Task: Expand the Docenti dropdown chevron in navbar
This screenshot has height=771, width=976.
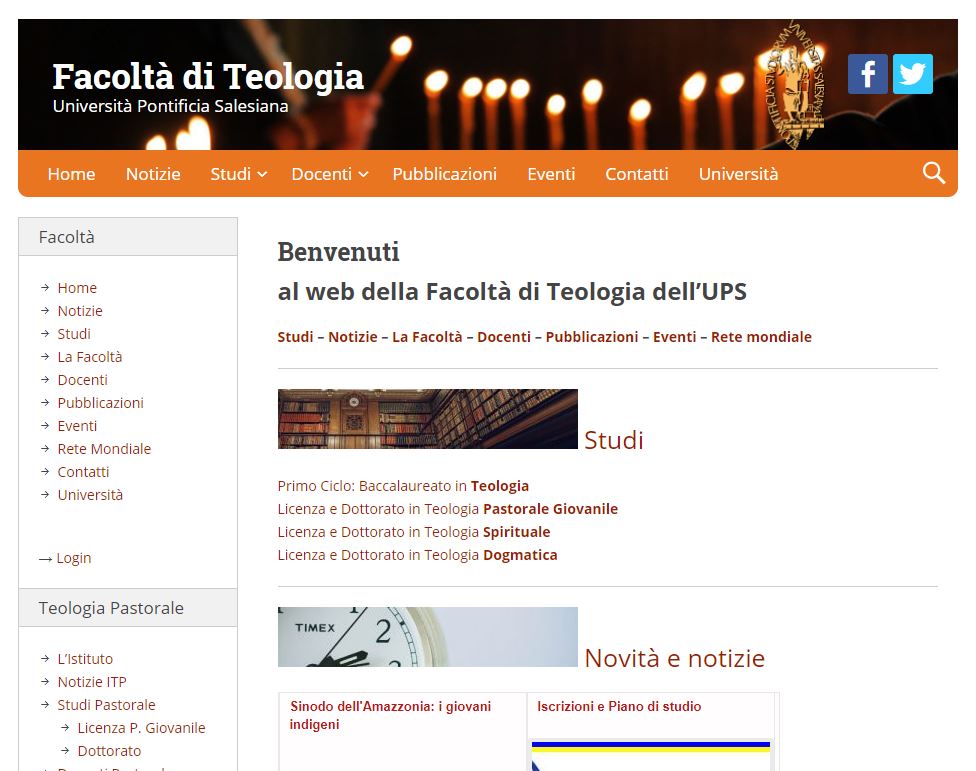Action: coord(364,174)
